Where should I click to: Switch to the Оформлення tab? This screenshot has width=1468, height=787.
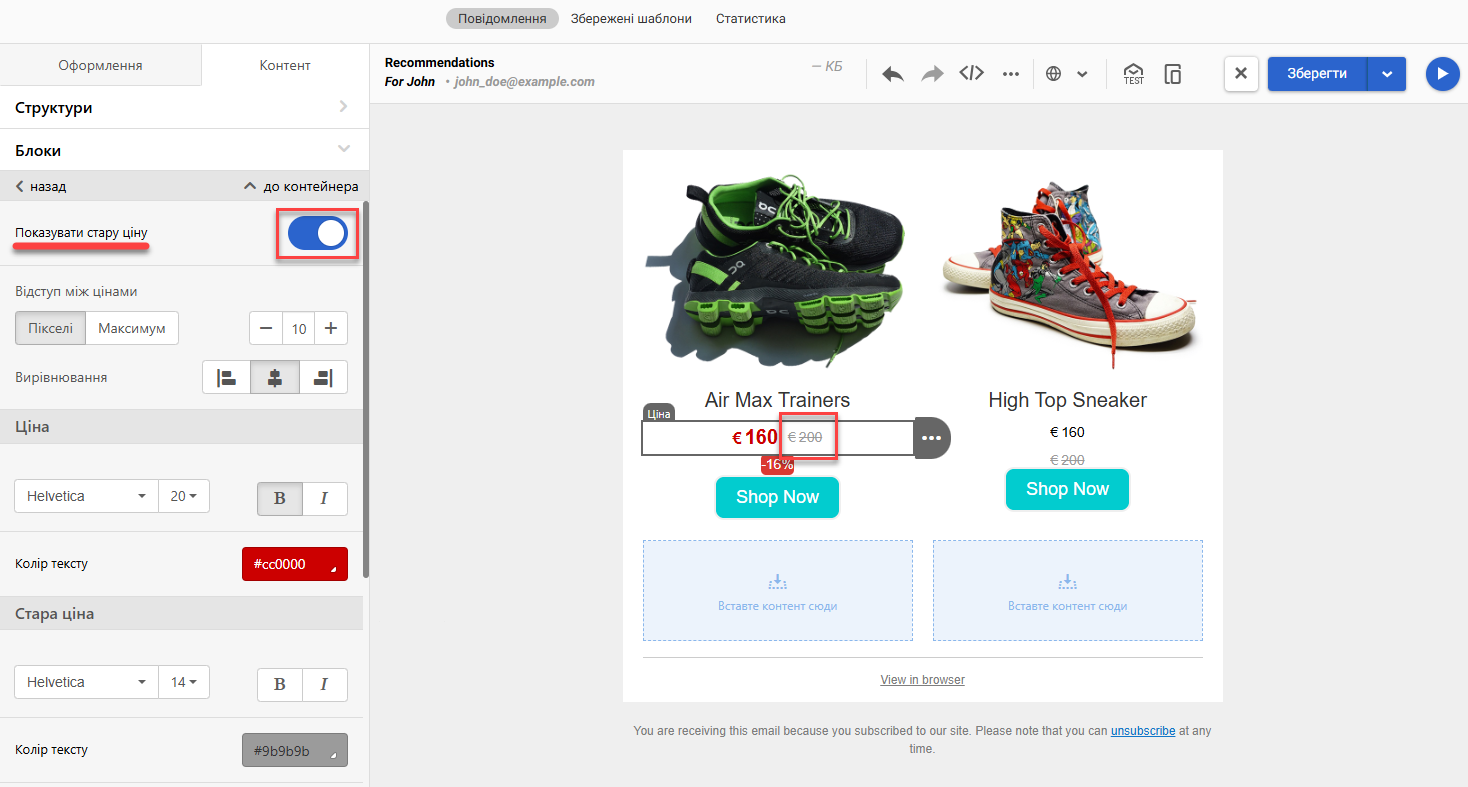pos(100,65)
